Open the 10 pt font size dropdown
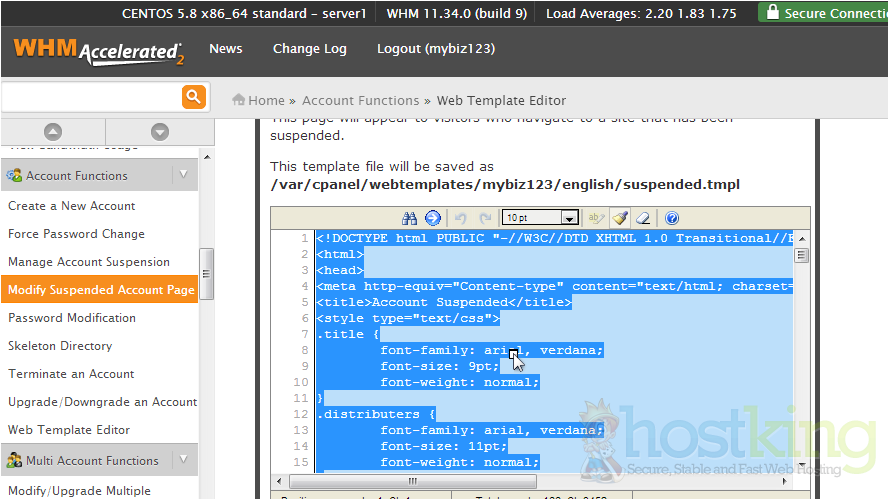This screenshot has width=889, height=500. tap(541, 218)
